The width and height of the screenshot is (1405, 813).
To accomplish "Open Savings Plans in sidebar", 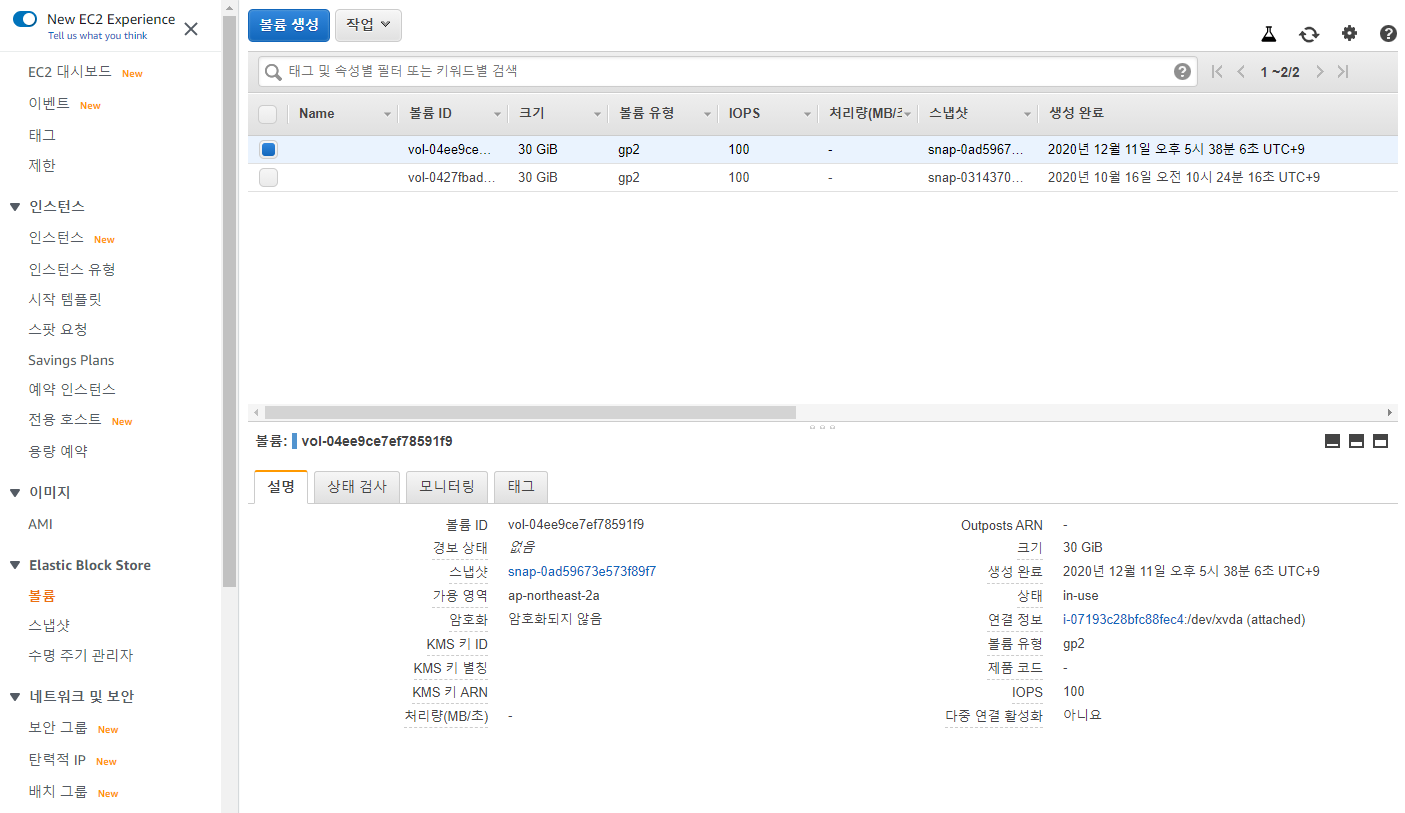I will (x=71, y=360).
